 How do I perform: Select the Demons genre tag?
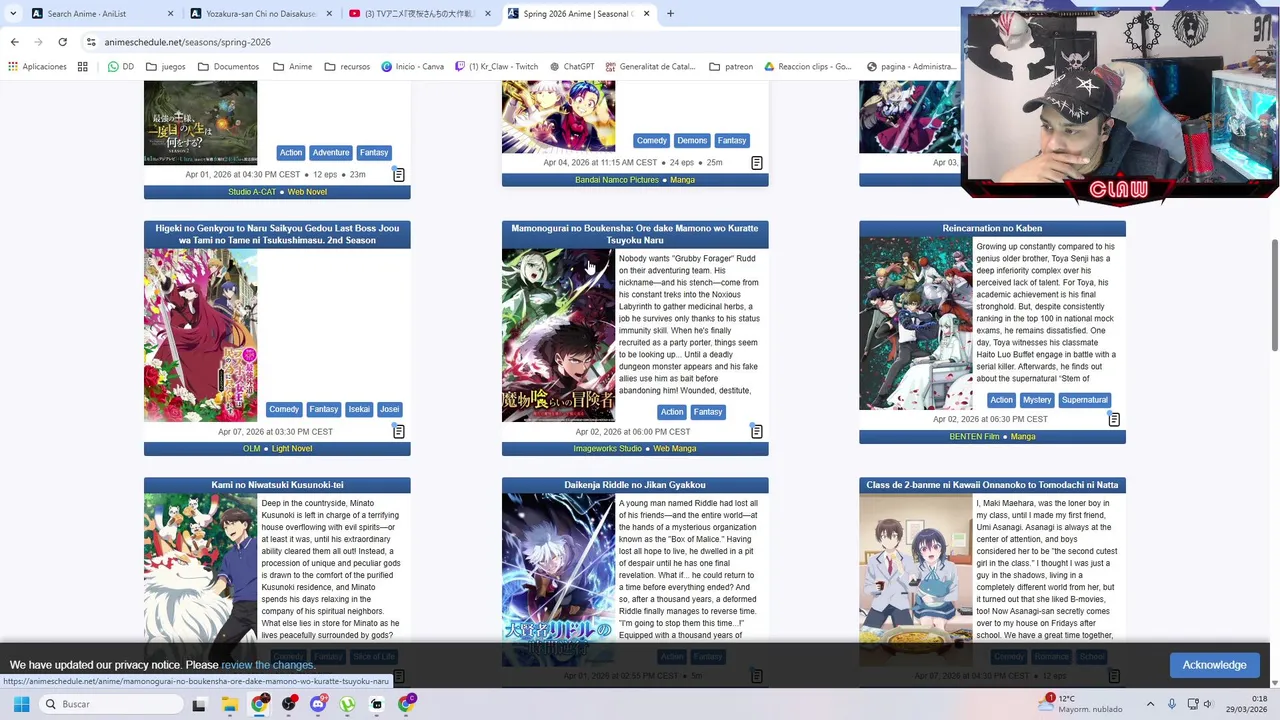click(692, 141)
